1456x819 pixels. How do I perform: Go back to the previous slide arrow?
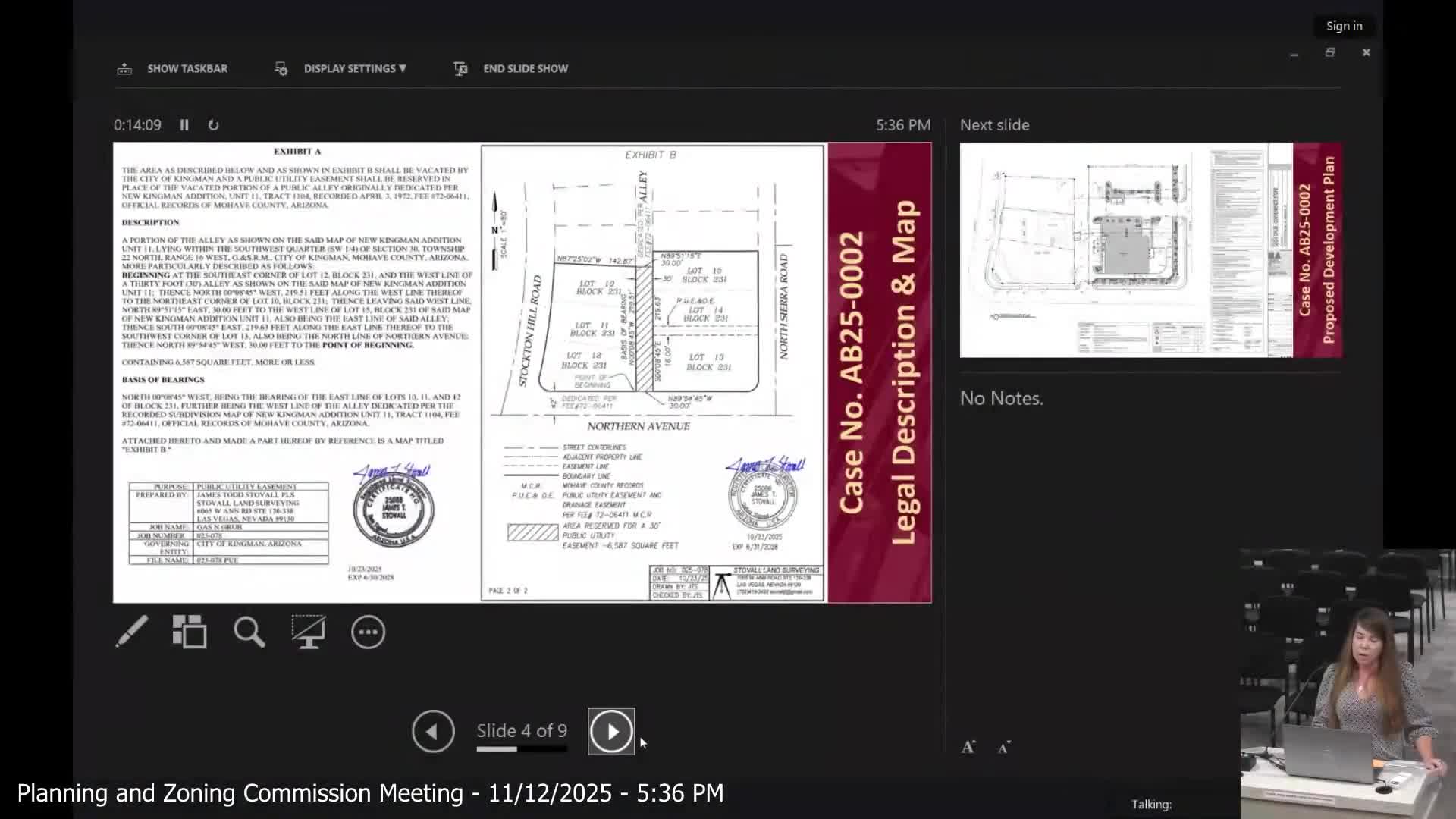(x=433, y=731)
